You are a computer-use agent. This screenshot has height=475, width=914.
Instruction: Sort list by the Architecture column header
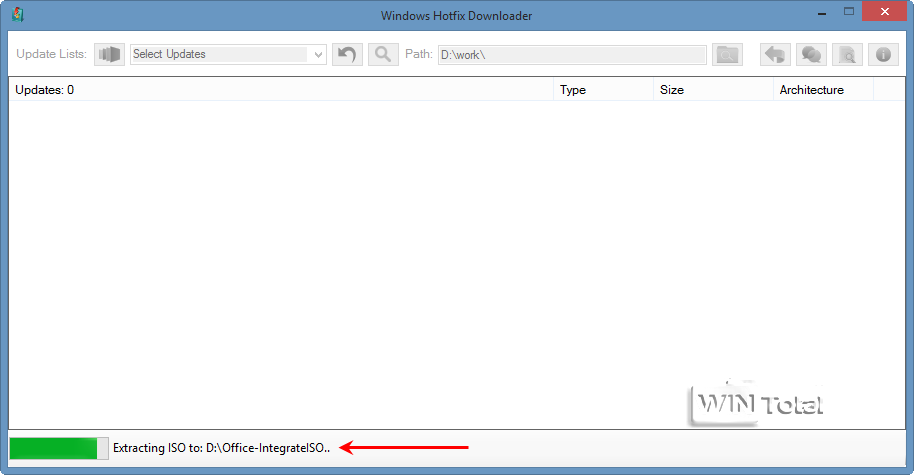coord(823,90)
